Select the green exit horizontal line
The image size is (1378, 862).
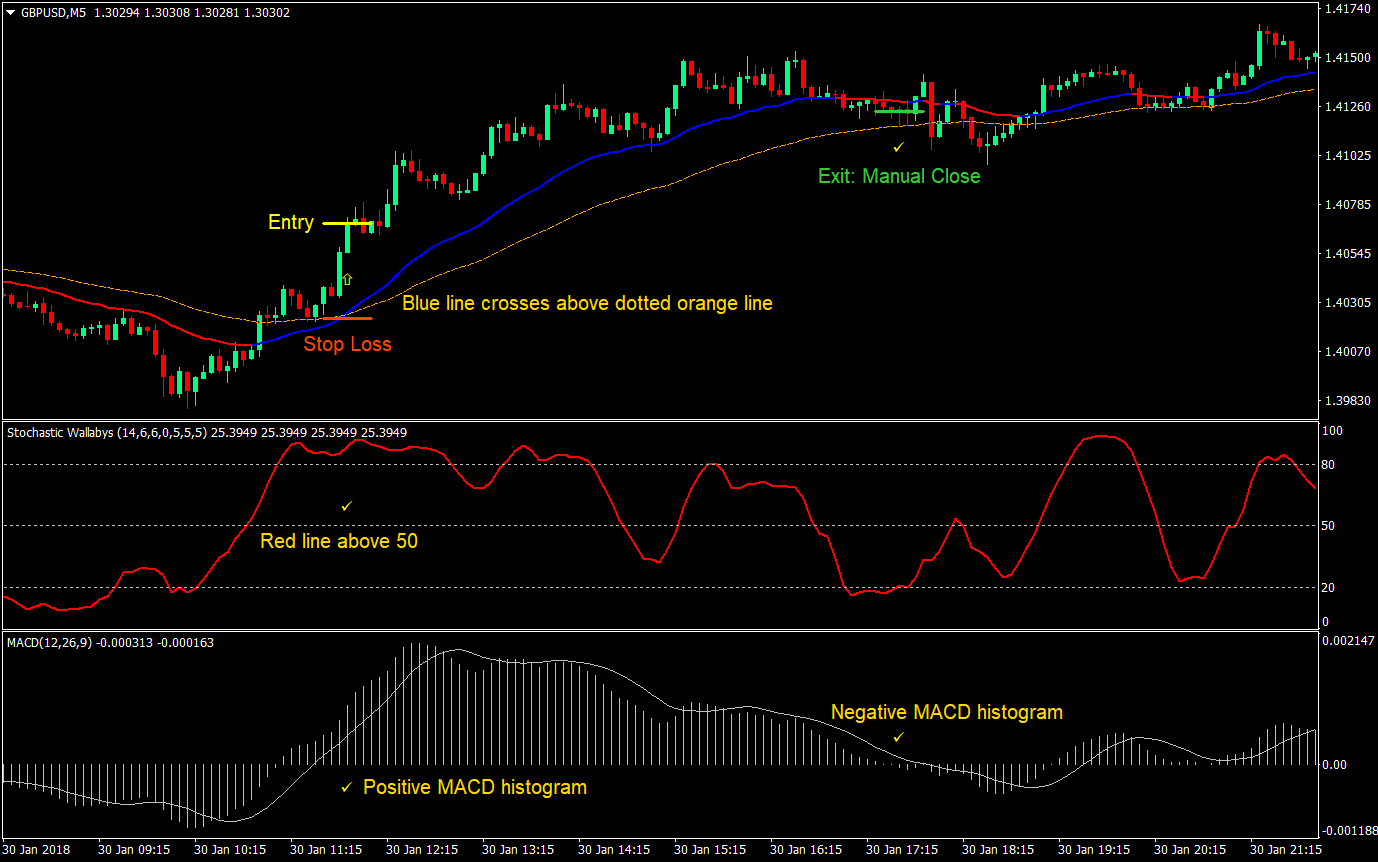(x=897, y=112)
